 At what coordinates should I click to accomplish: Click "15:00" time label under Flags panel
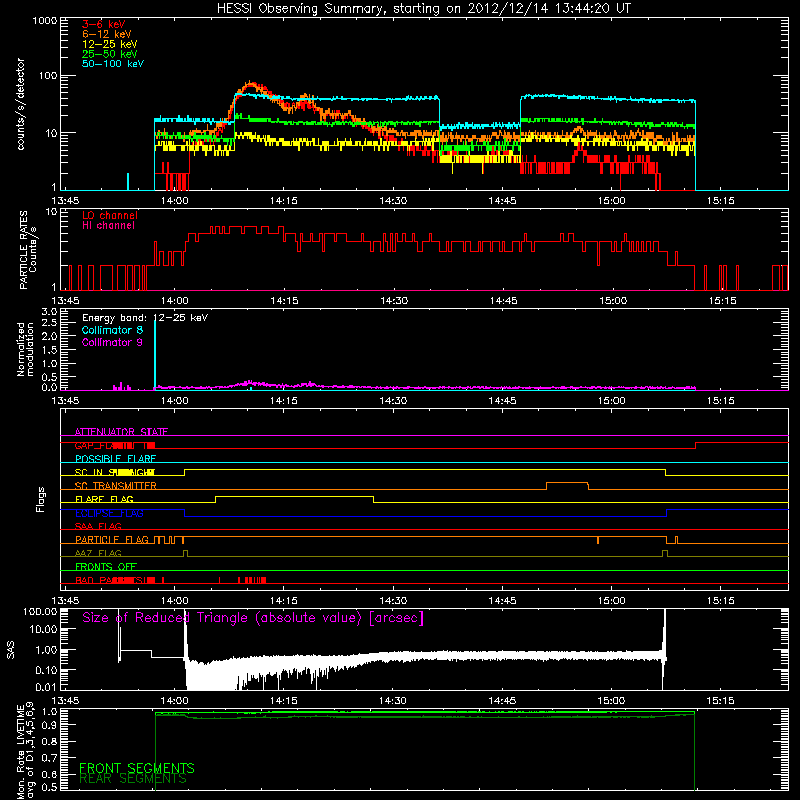(x=611, y=601)
